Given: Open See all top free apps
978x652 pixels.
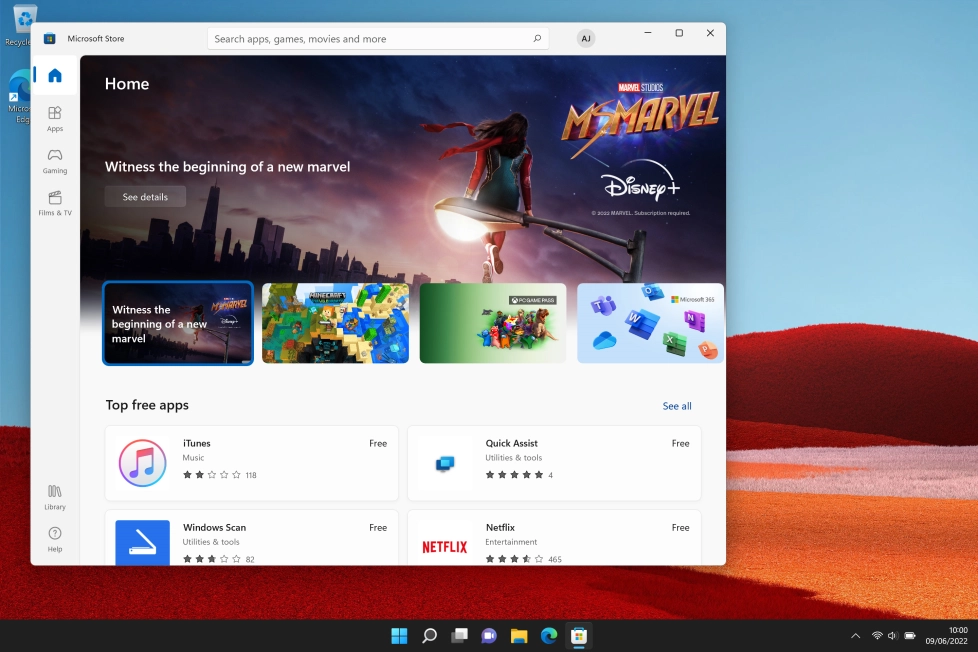Looking at the screenshot, I should [677, 406].
